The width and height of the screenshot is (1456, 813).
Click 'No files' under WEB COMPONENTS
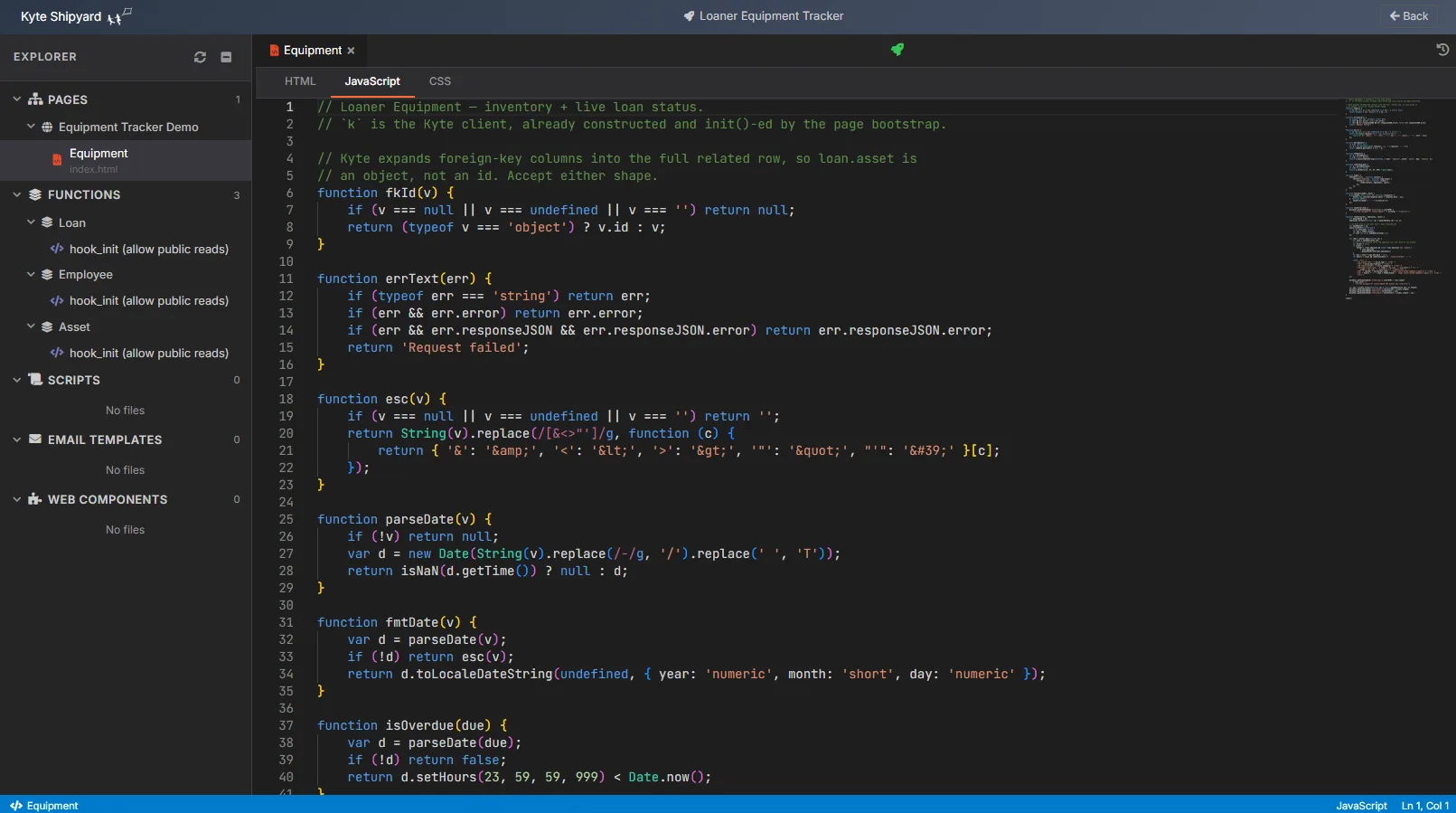click(x=125, y=530)
